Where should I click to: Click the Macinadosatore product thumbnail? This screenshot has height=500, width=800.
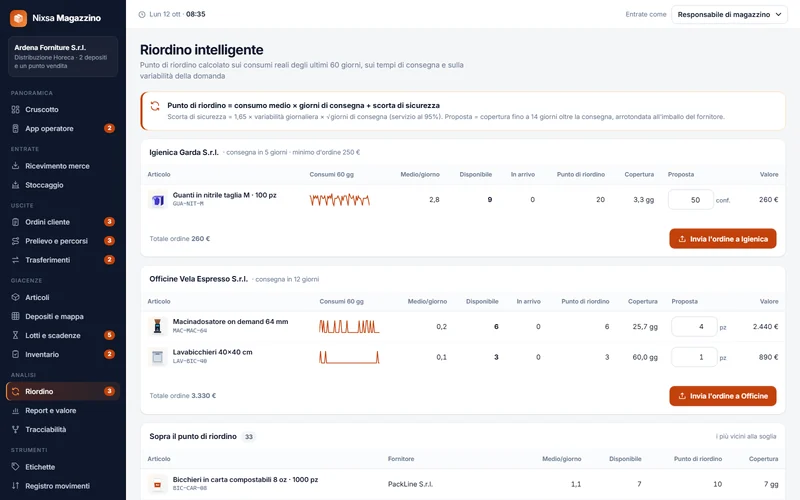pos(158,327)
